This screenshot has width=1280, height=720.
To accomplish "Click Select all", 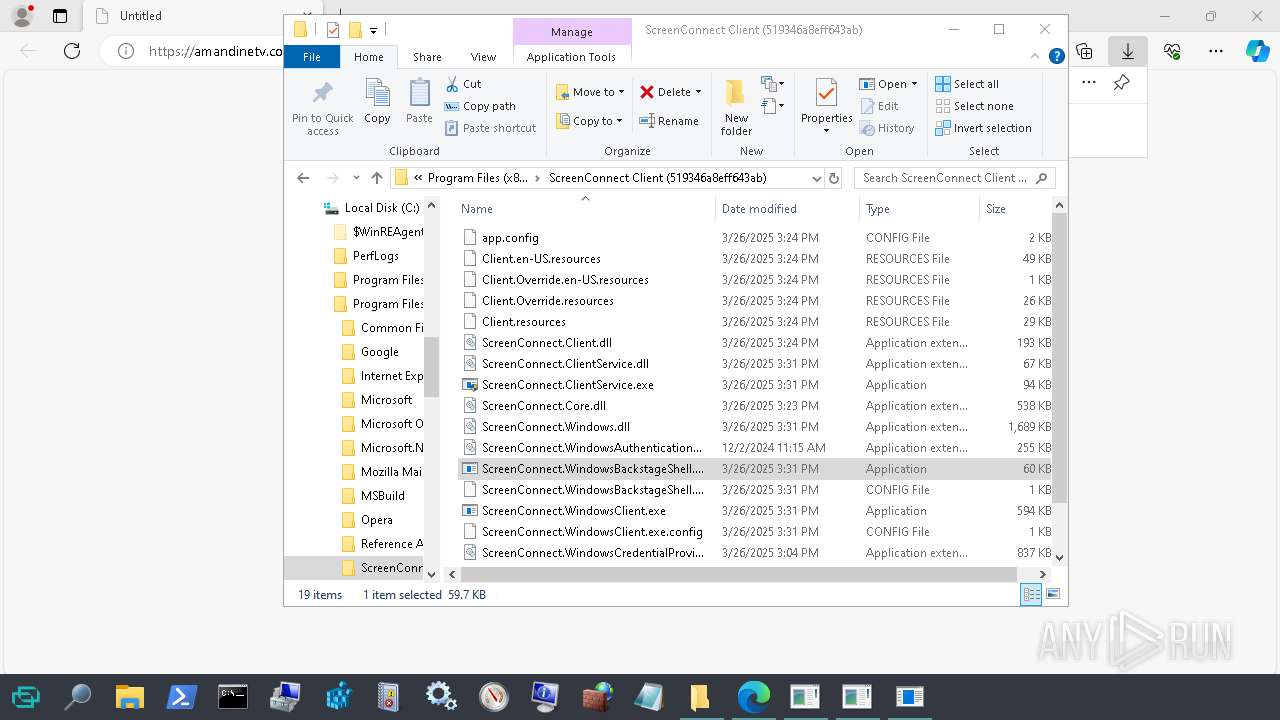I will (x=967, y=84).
